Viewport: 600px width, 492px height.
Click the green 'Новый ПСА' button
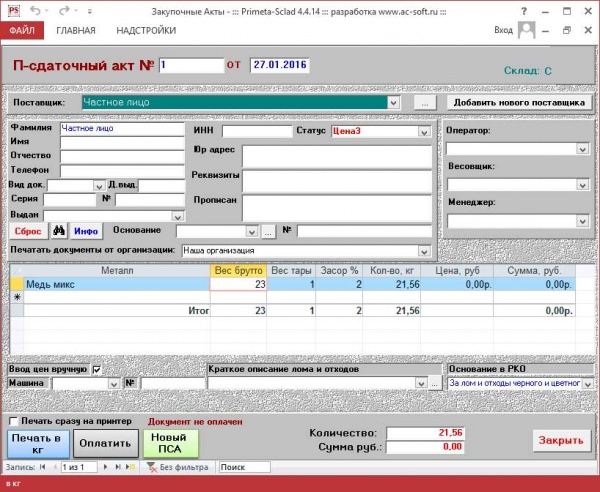[170, 442]
